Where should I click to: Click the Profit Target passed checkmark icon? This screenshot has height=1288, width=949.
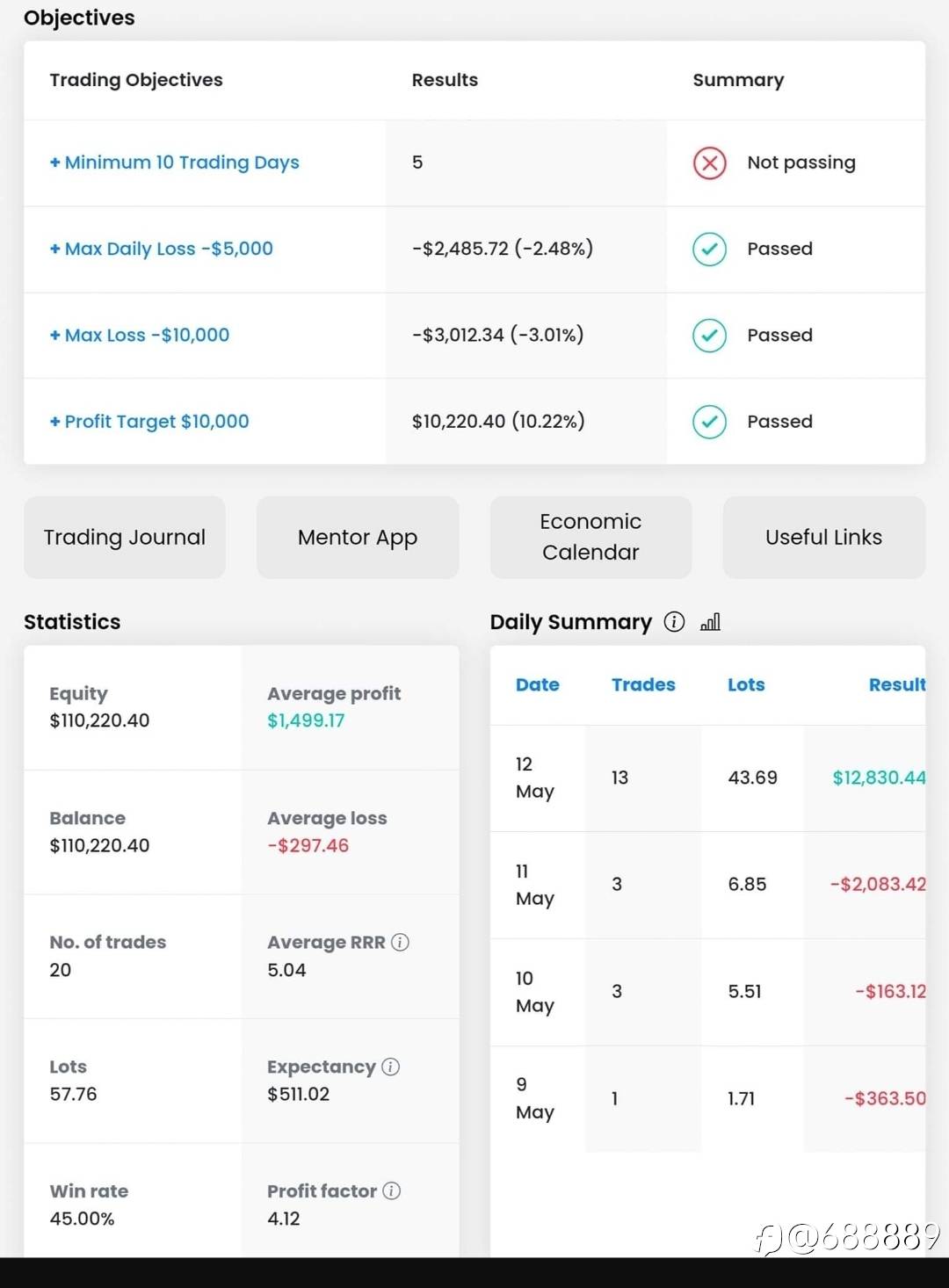pos(709,422)
